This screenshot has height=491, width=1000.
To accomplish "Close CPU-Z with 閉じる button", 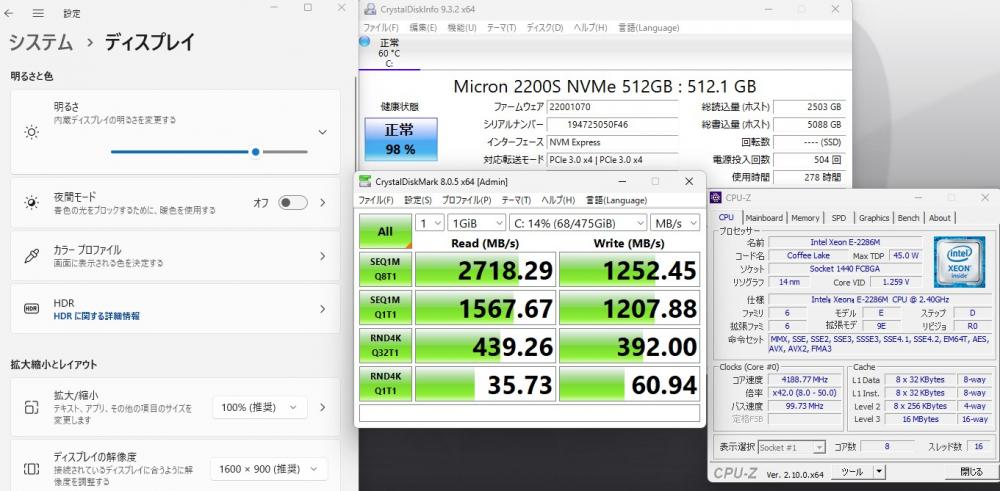I will [x=971, y=472].
